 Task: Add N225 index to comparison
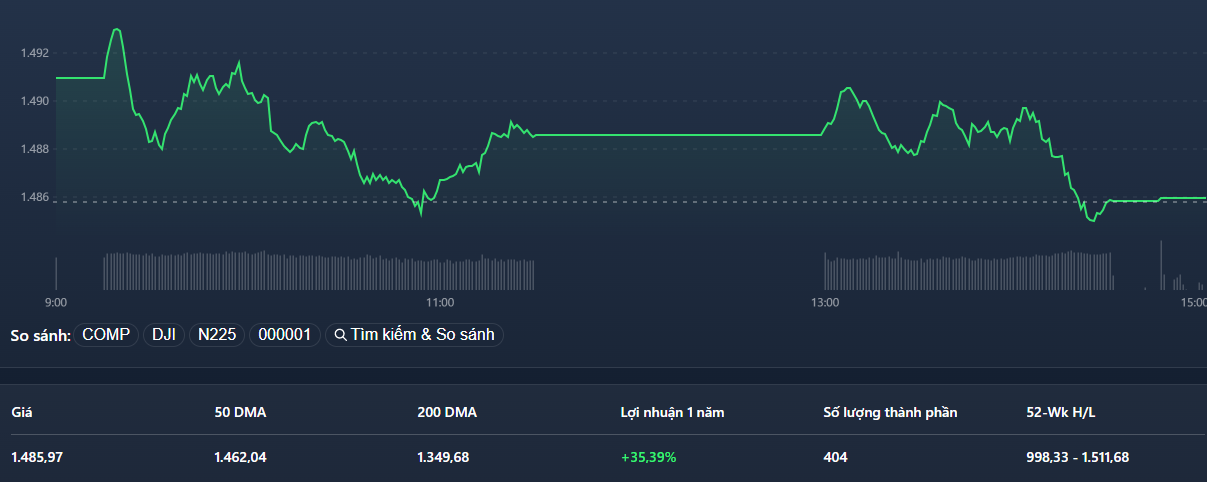click(x=217, y=335)
